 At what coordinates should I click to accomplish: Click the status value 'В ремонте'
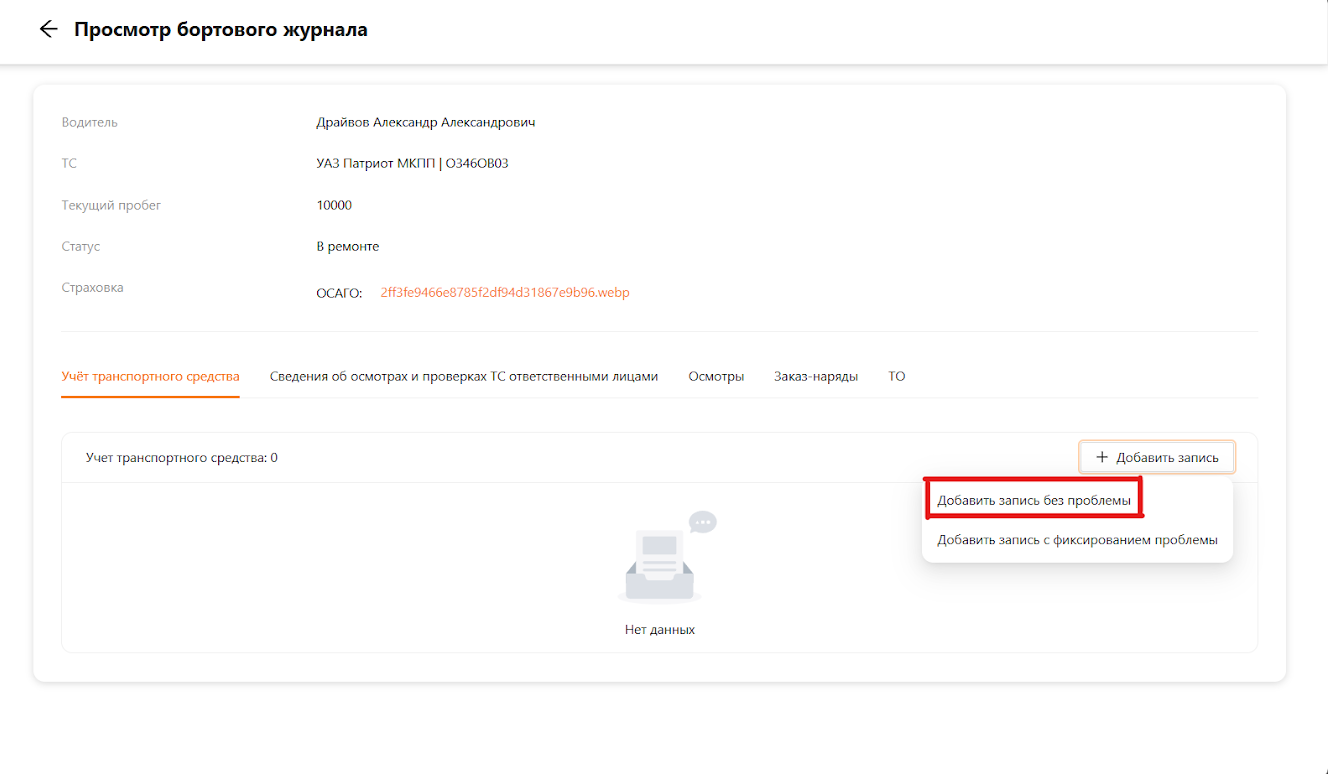click(x=347, y=246)
